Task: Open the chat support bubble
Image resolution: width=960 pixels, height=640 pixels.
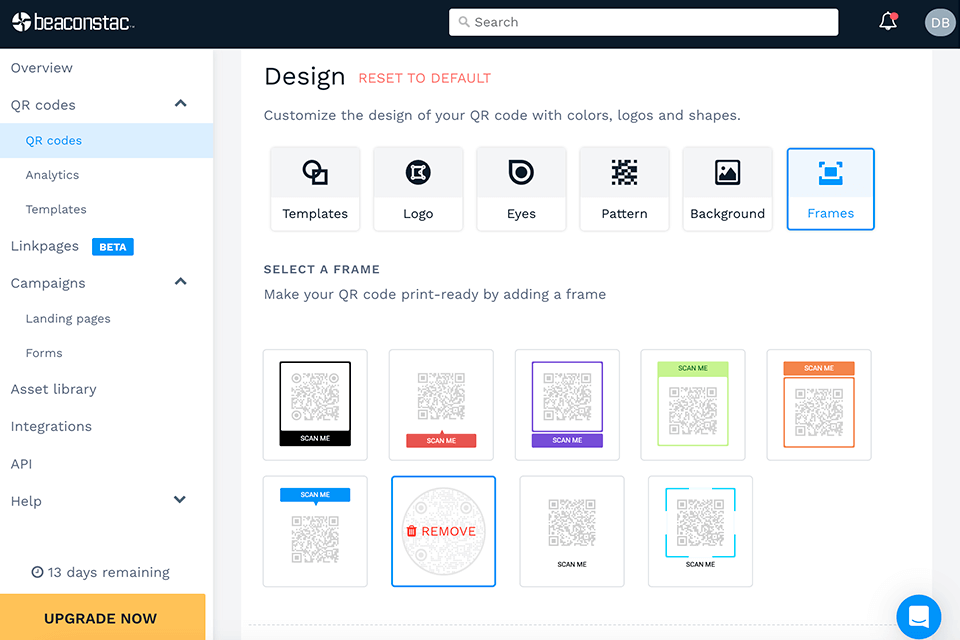Action: [x=918, y=617]
